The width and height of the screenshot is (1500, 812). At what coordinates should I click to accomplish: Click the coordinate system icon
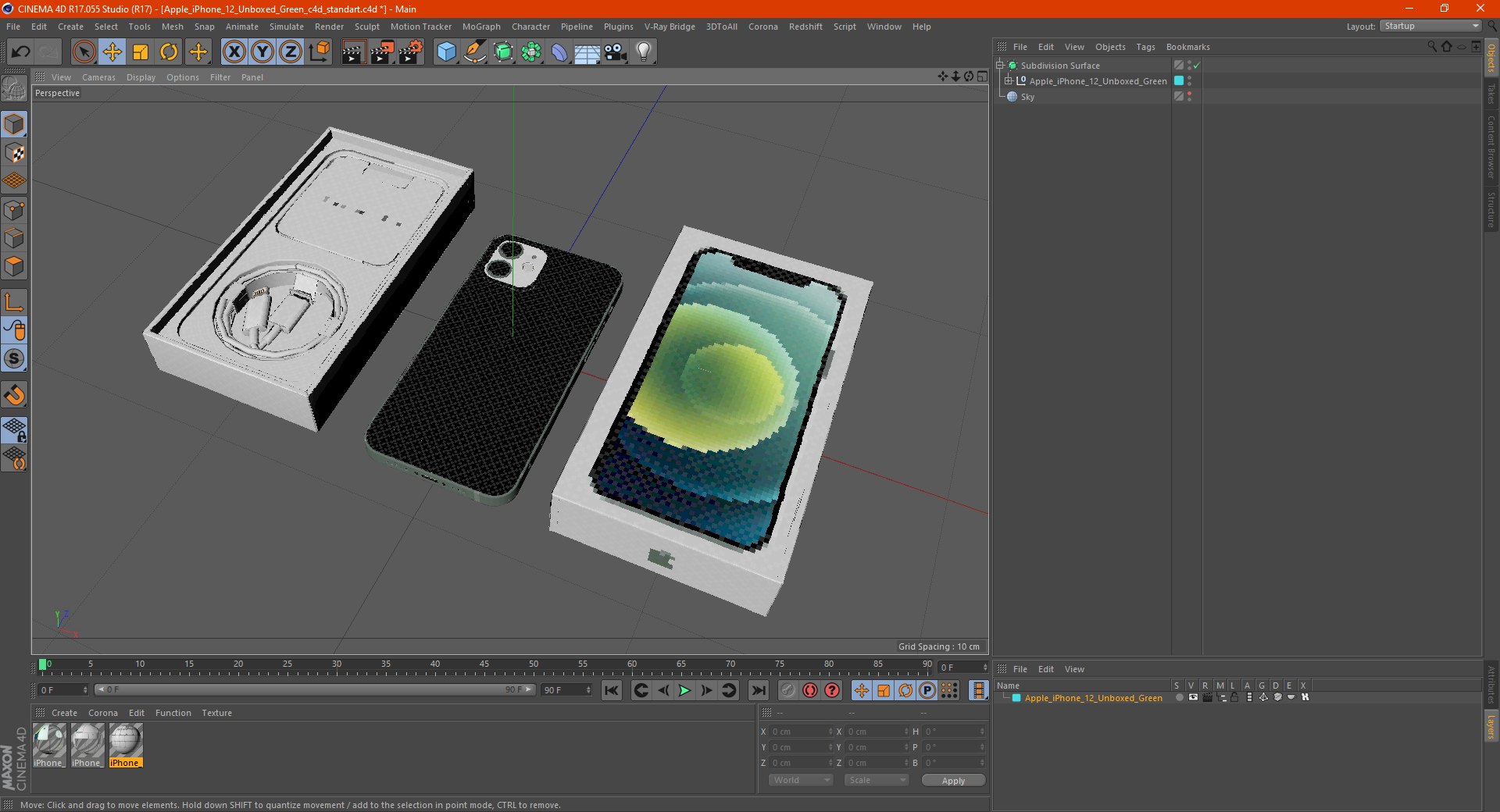319,52
